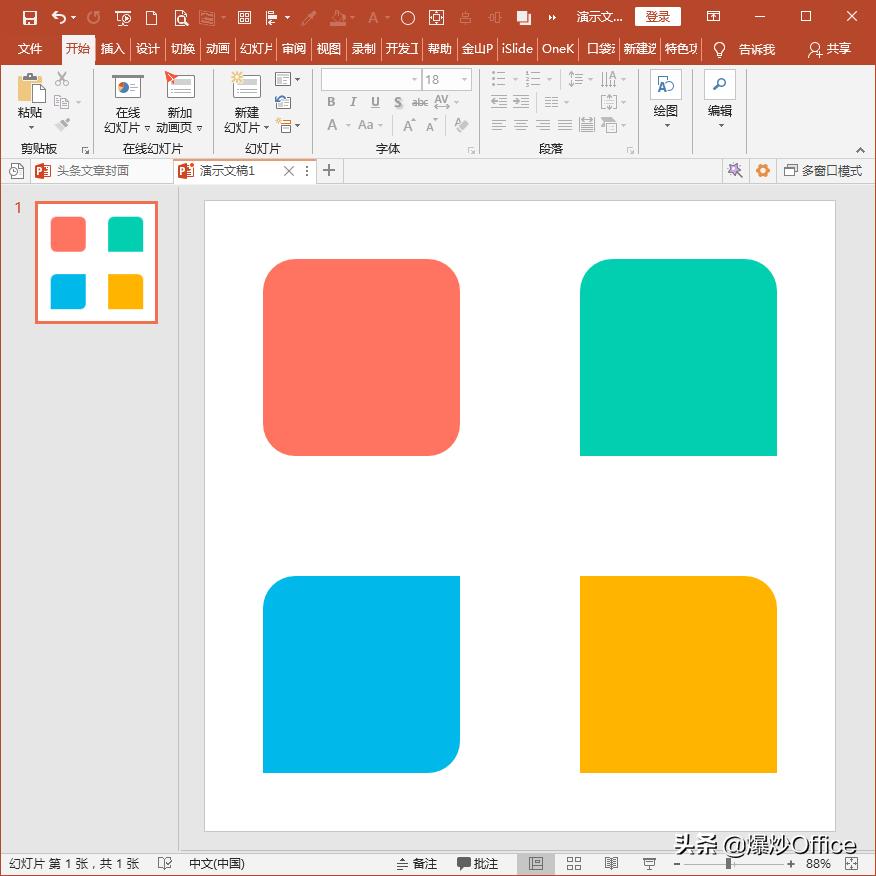
Task: Expand the font size dropdown
Action: [464, 80]
